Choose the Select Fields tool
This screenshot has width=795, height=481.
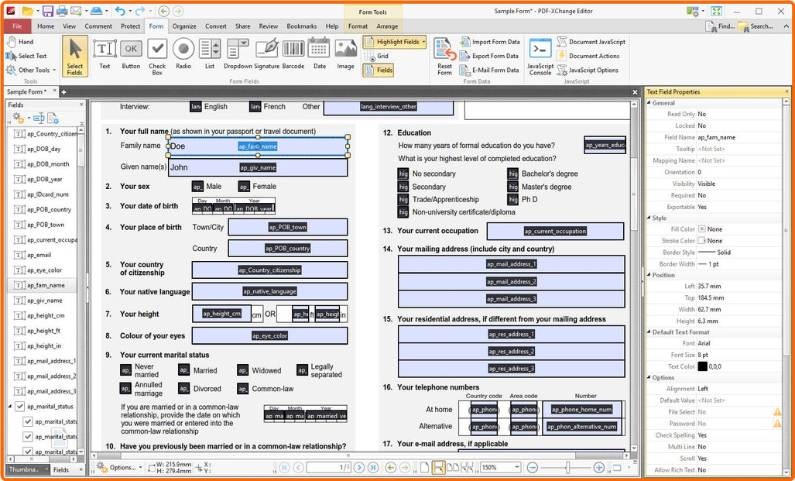75,56
